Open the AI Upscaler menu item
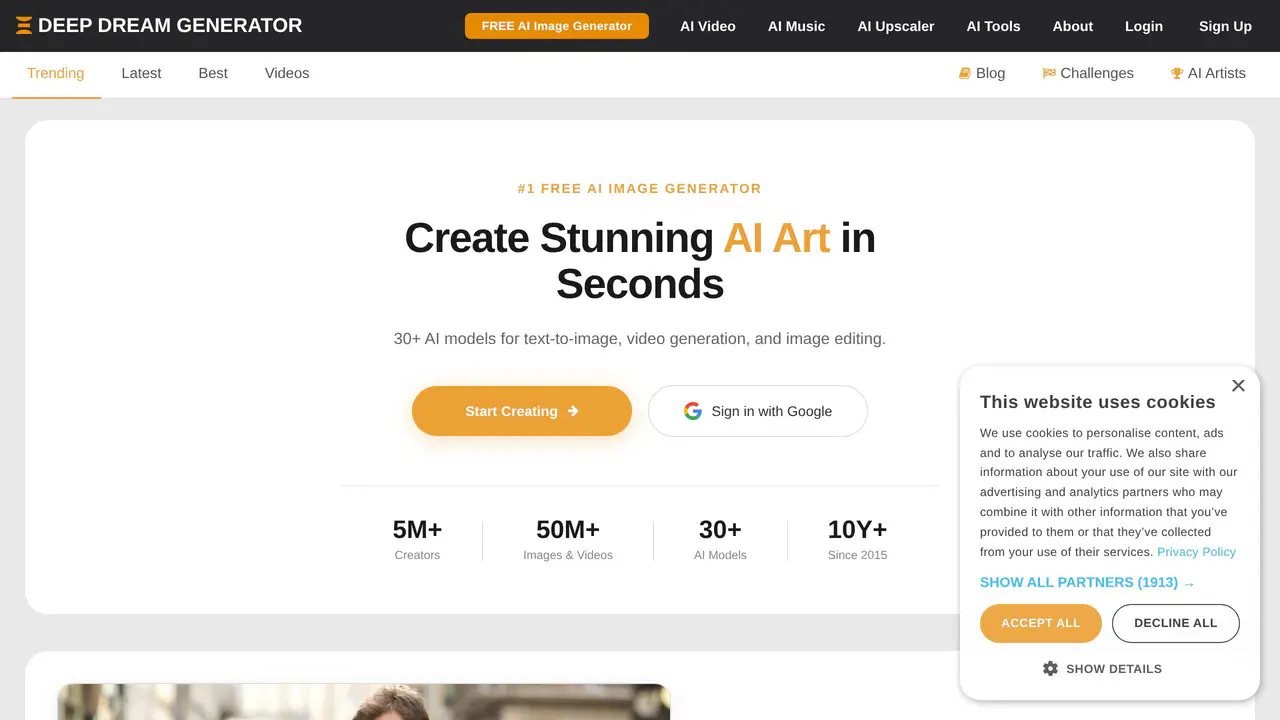This screenshot has height=720, width=1280. coord(896,26)
